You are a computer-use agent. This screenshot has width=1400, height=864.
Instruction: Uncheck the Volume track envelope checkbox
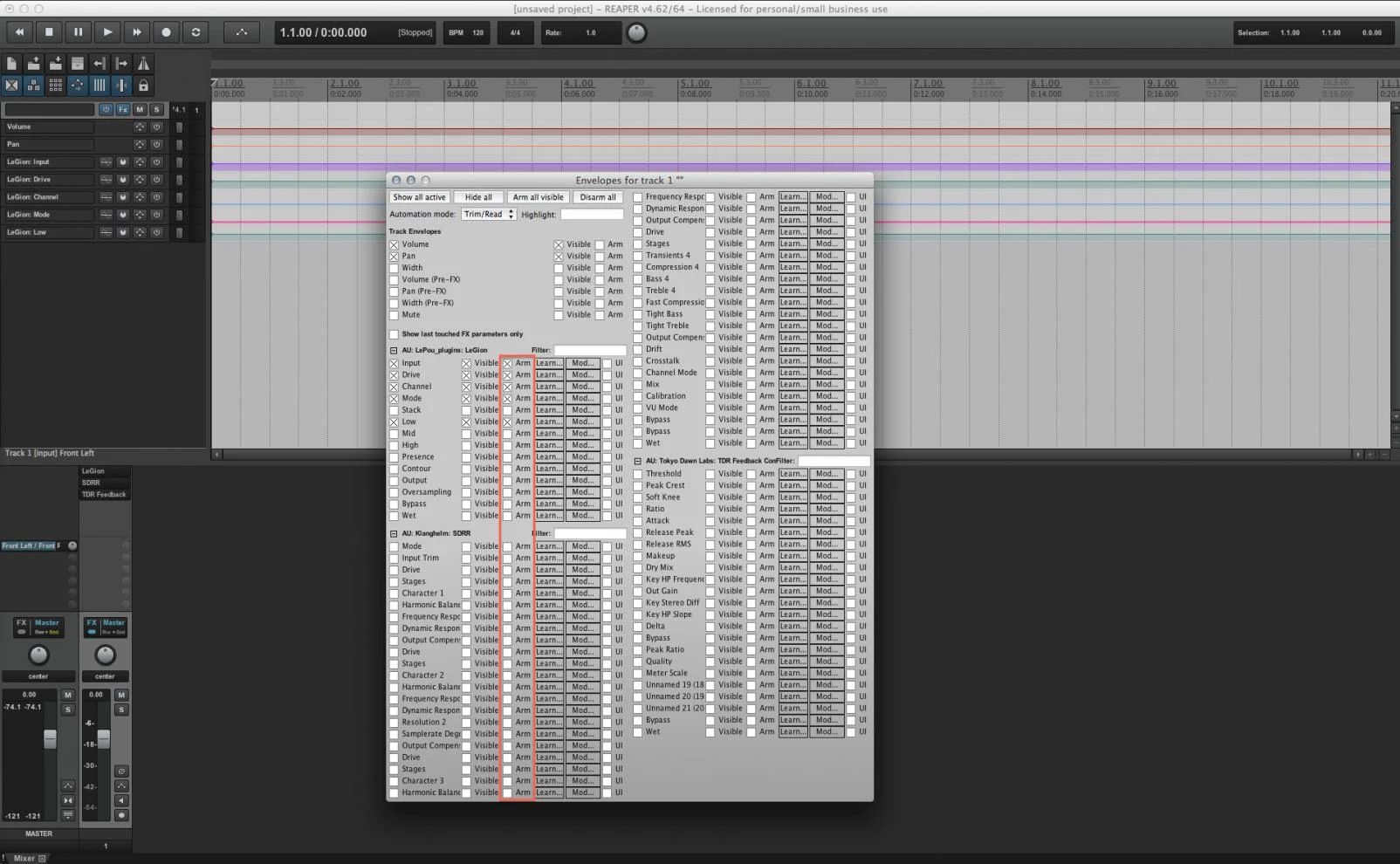click(394, 244)
